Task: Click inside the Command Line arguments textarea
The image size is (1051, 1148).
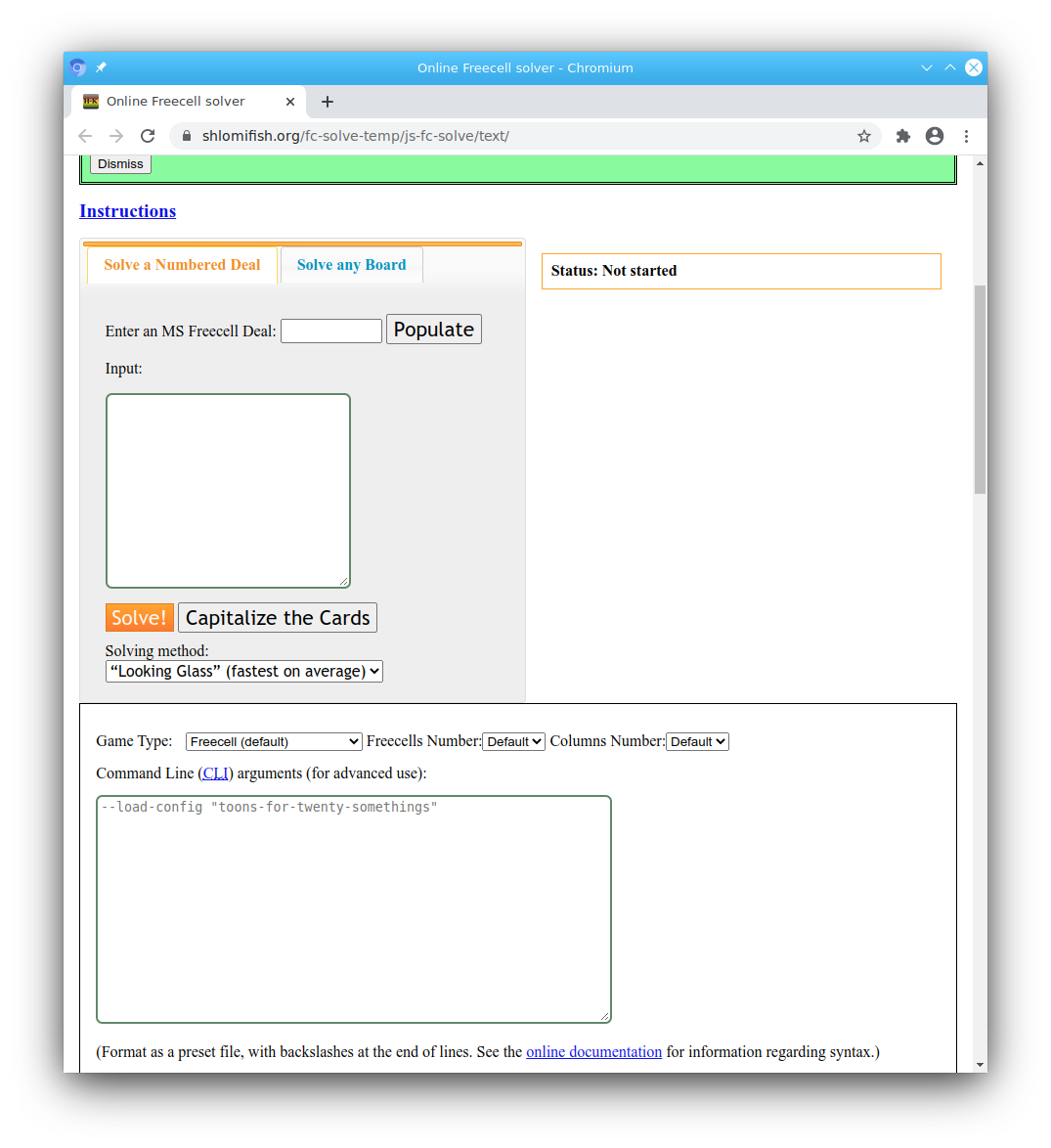Action: point(354,909)
